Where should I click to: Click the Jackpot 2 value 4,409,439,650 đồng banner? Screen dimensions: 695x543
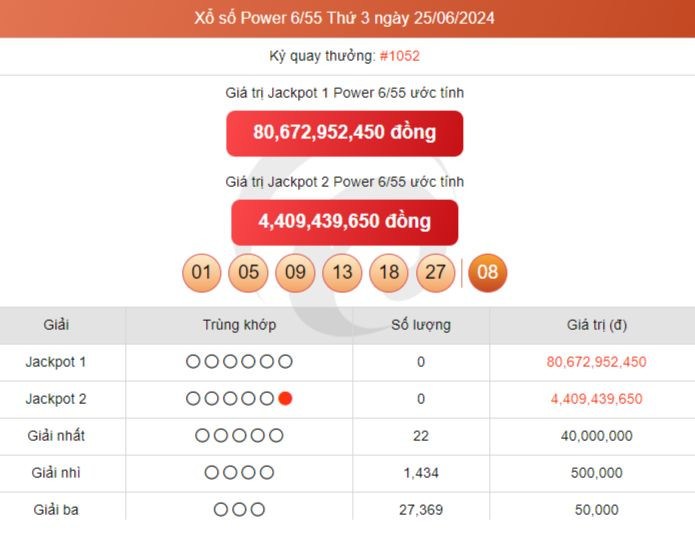(x=345, y=222)
